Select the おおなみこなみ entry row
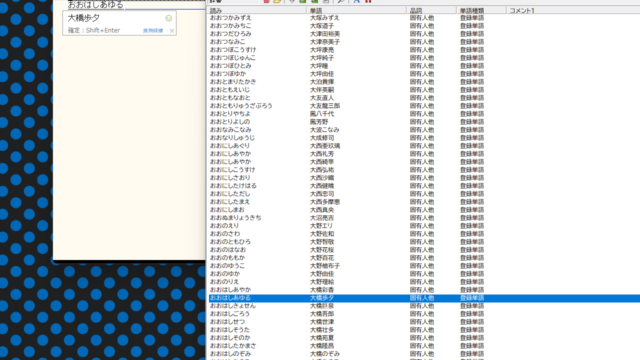 424,130
